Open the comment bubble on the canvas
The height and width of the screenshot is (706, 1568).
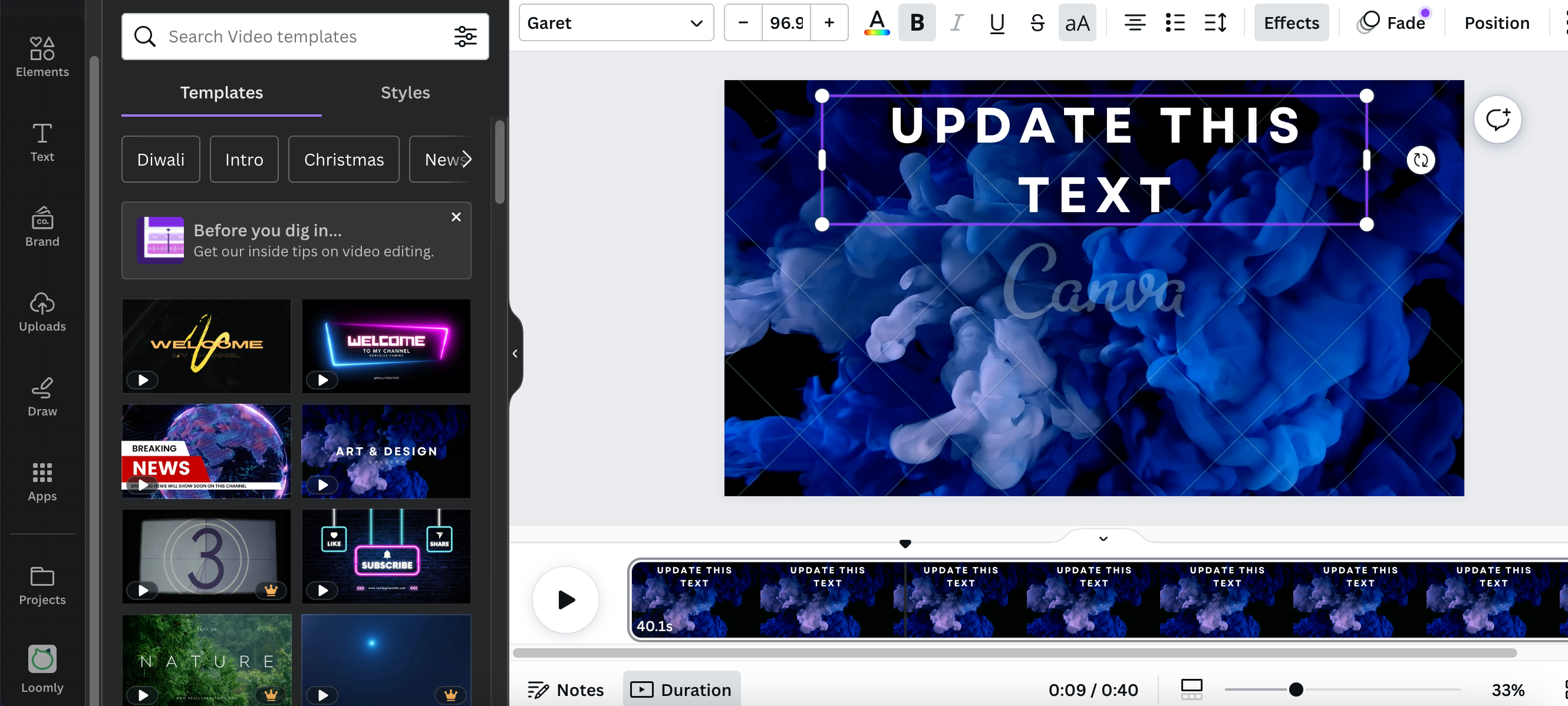click(x=1498, y=119)
